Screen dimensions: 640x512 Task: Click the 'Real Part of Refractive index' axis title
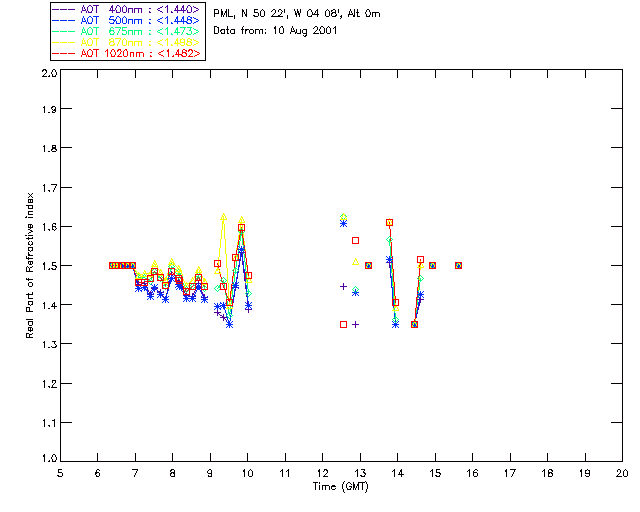tap(29, 265)
